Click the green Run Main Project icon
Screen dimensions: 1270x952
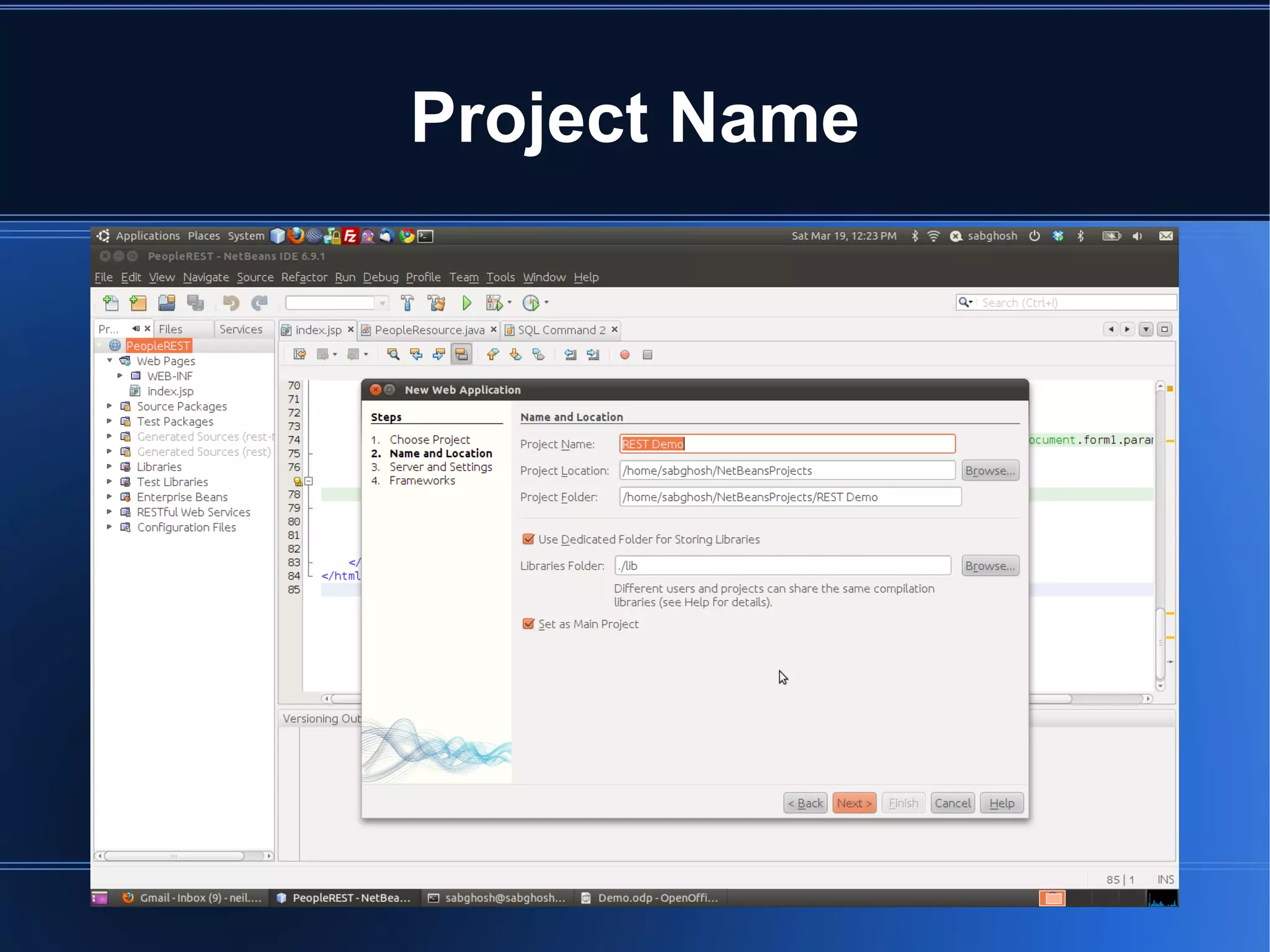(466, 303)
